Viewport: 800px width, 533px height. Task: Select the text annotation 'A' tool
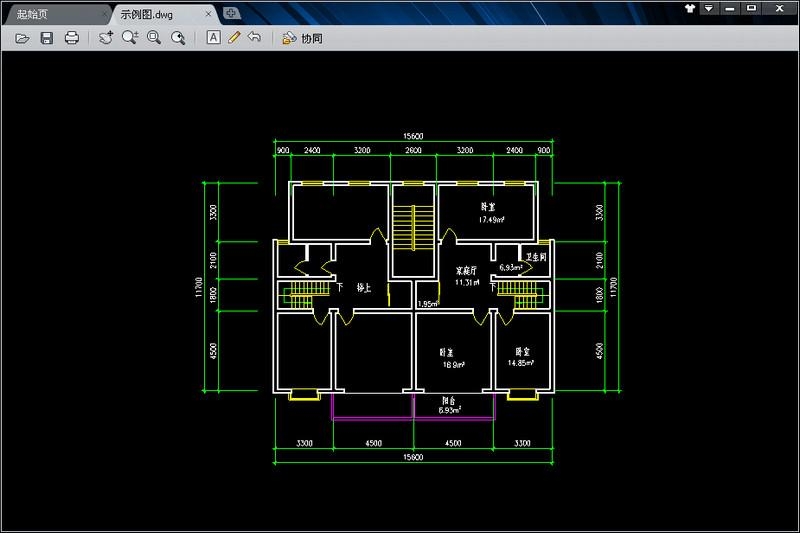pyautogui.click(x=213, y=38)
